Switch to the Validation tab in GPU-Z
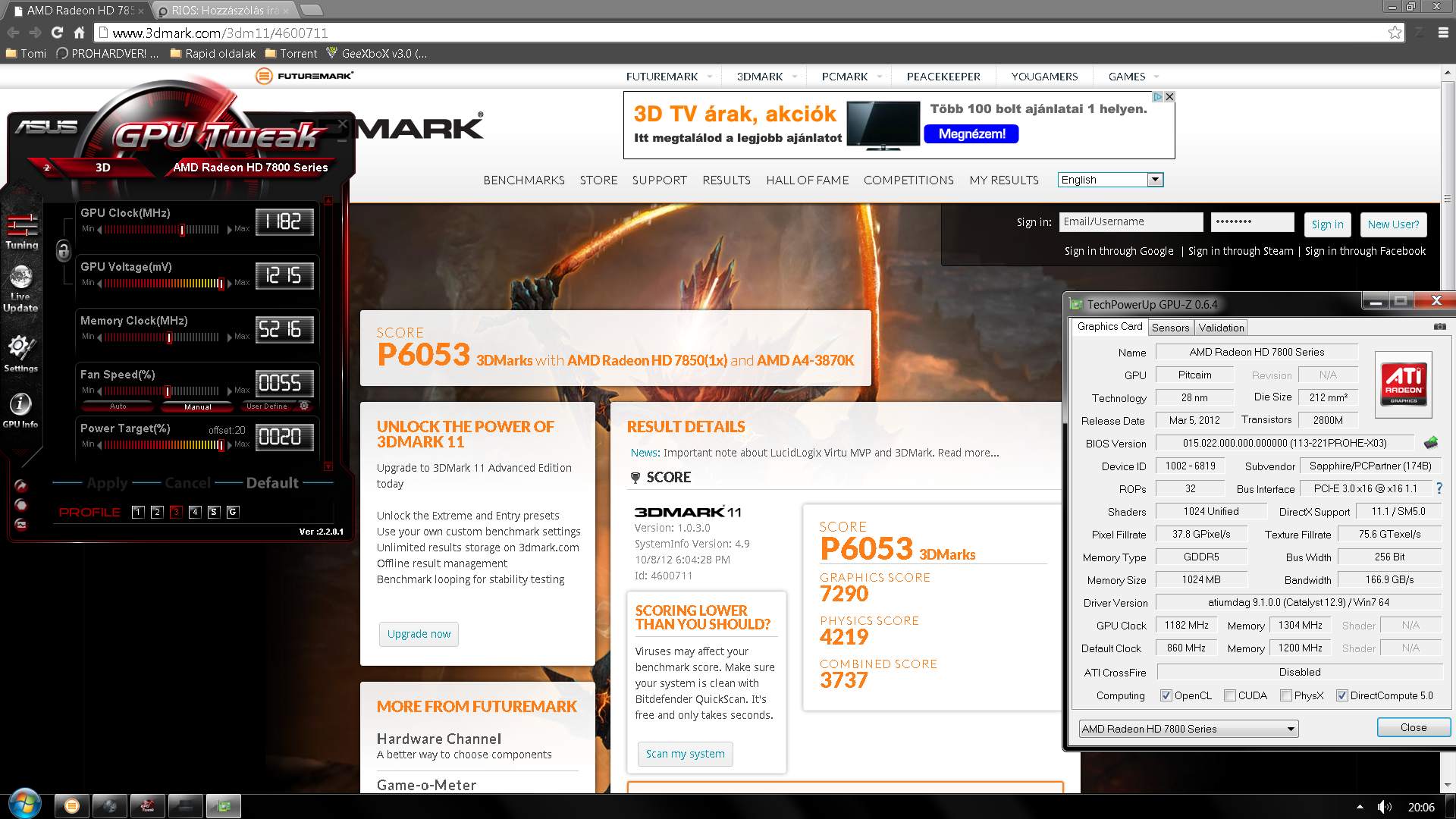The width and height of the screenshot is (1456, 819). point(1221,328)
